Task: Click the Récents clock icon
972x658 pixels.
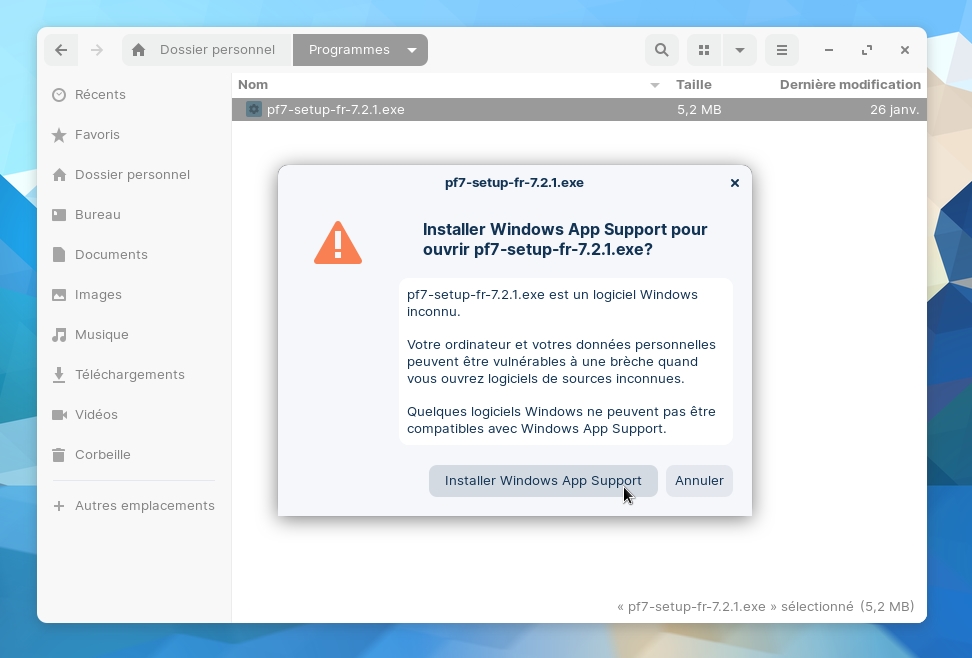Action: pos(59,94)
